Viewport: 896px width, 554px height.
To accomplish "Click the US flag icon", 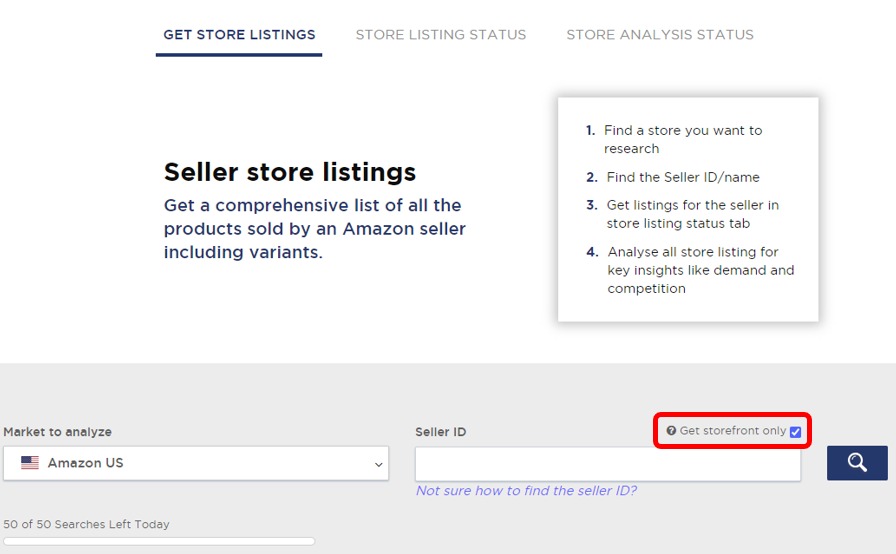I will pyautogui.click(x=30, y=463).
